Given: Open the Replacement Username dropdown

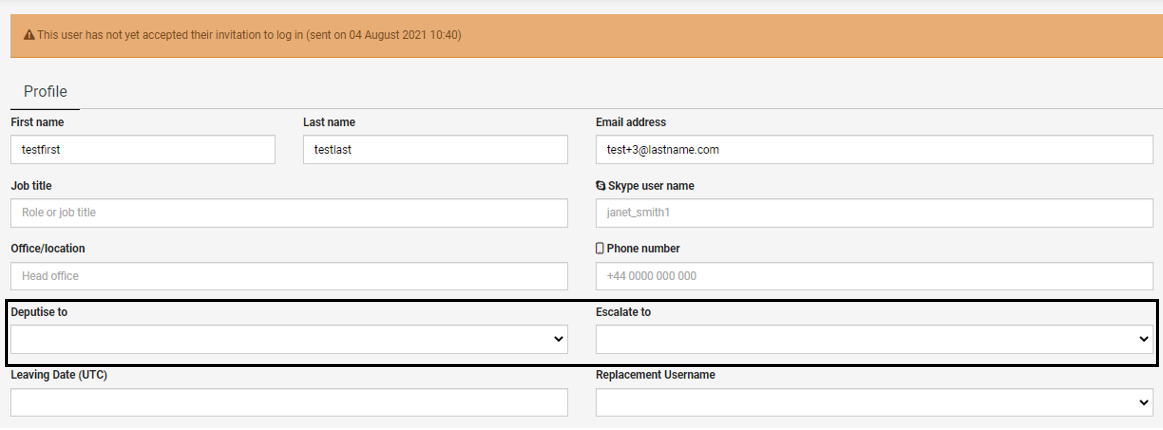Looking at the screenshot, I should (874, 402).
